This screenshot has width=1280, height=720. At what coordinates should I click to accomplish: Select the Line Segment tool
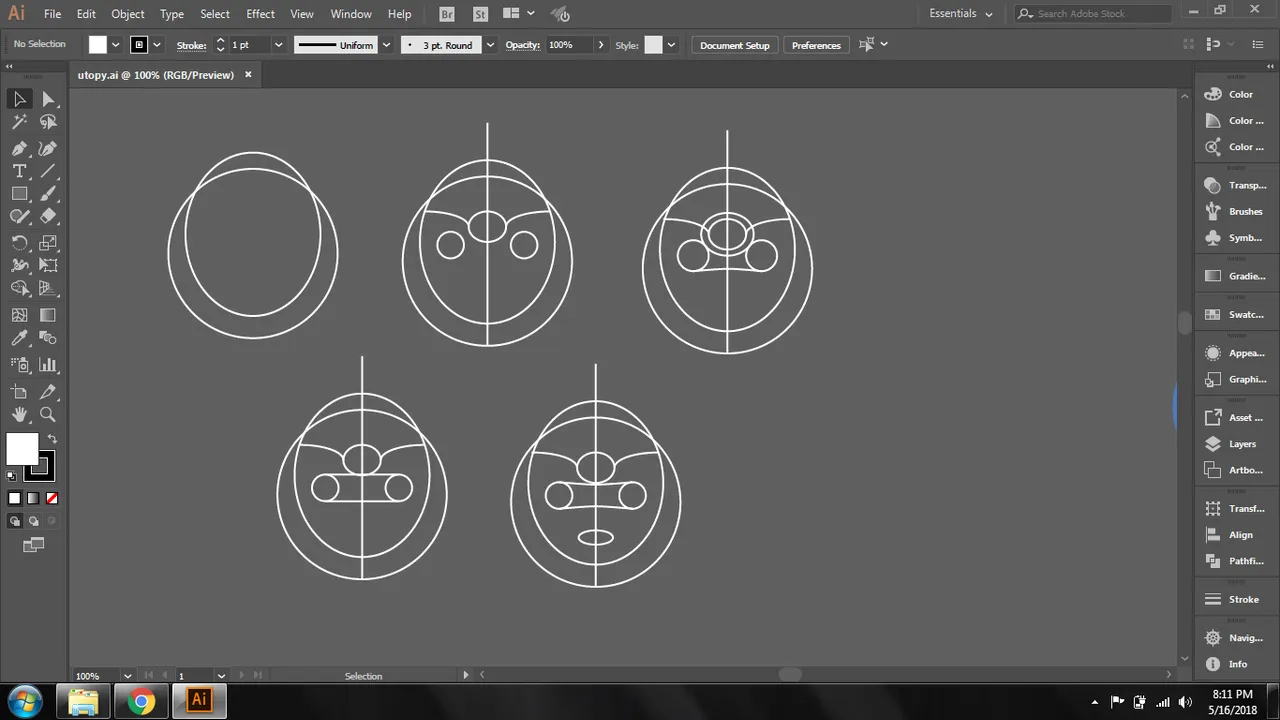48,171
